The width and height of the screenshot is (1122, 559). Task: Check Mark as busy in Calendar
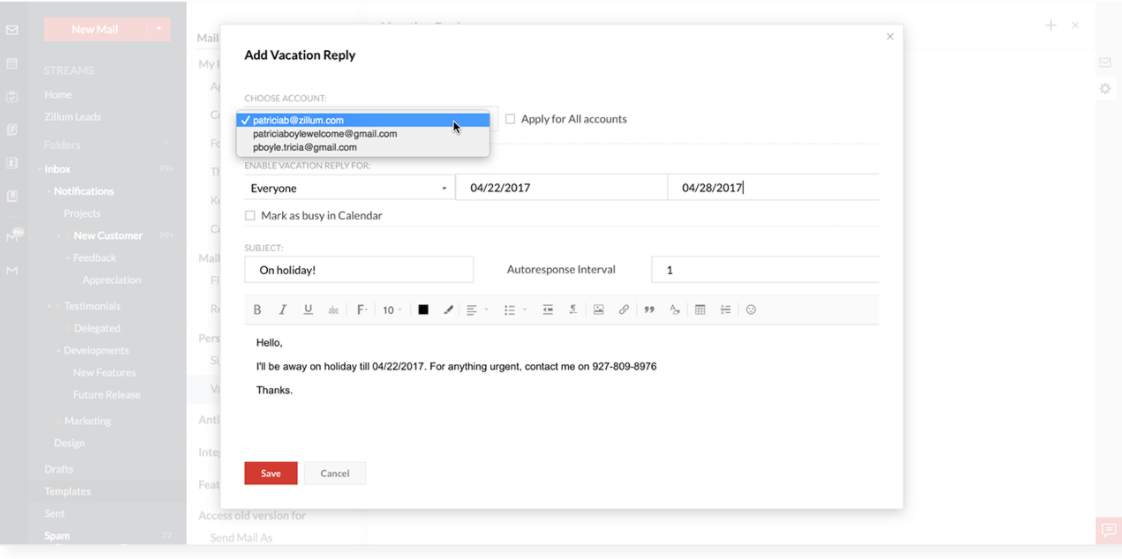(x=250, y=215)
